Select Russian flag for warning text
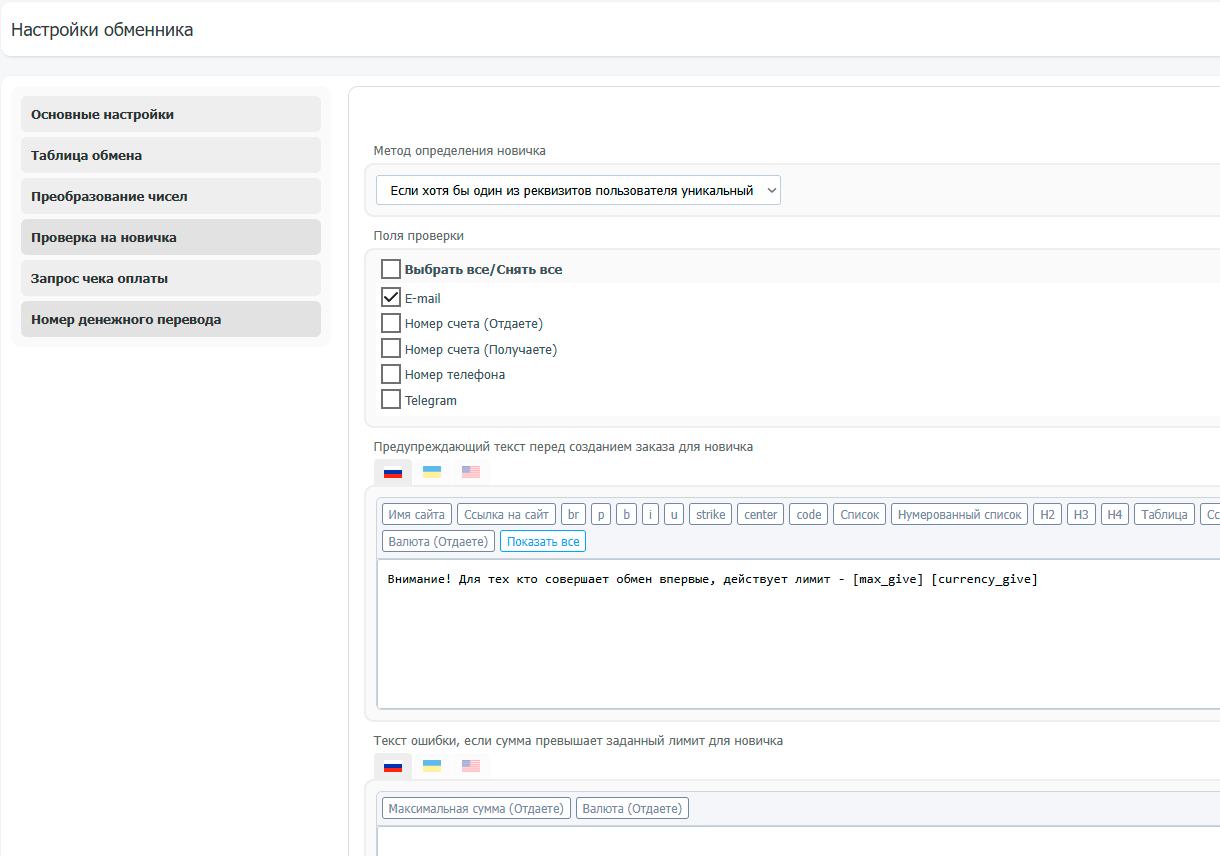Viewport: 1220px width, 856px height. (393, 472)
